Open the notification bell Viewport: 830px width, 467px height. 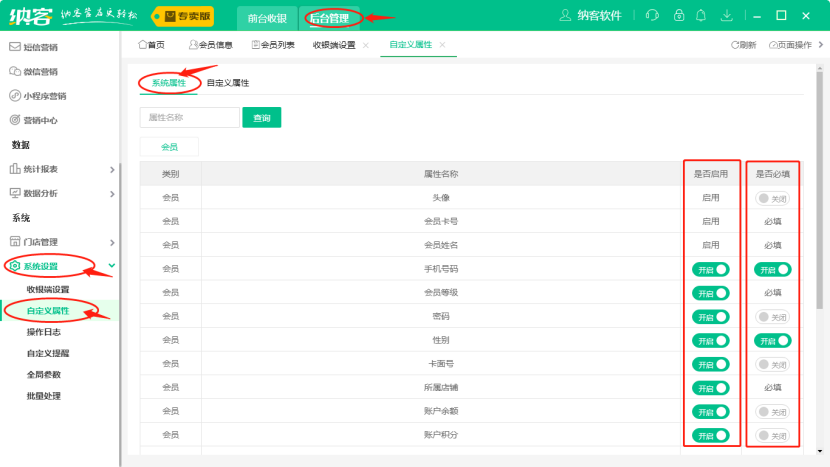702,15
